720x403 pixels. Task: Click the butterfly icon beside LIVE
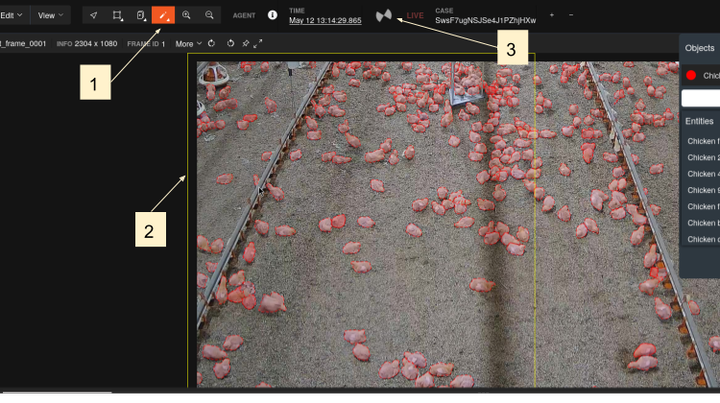point(385,16)
